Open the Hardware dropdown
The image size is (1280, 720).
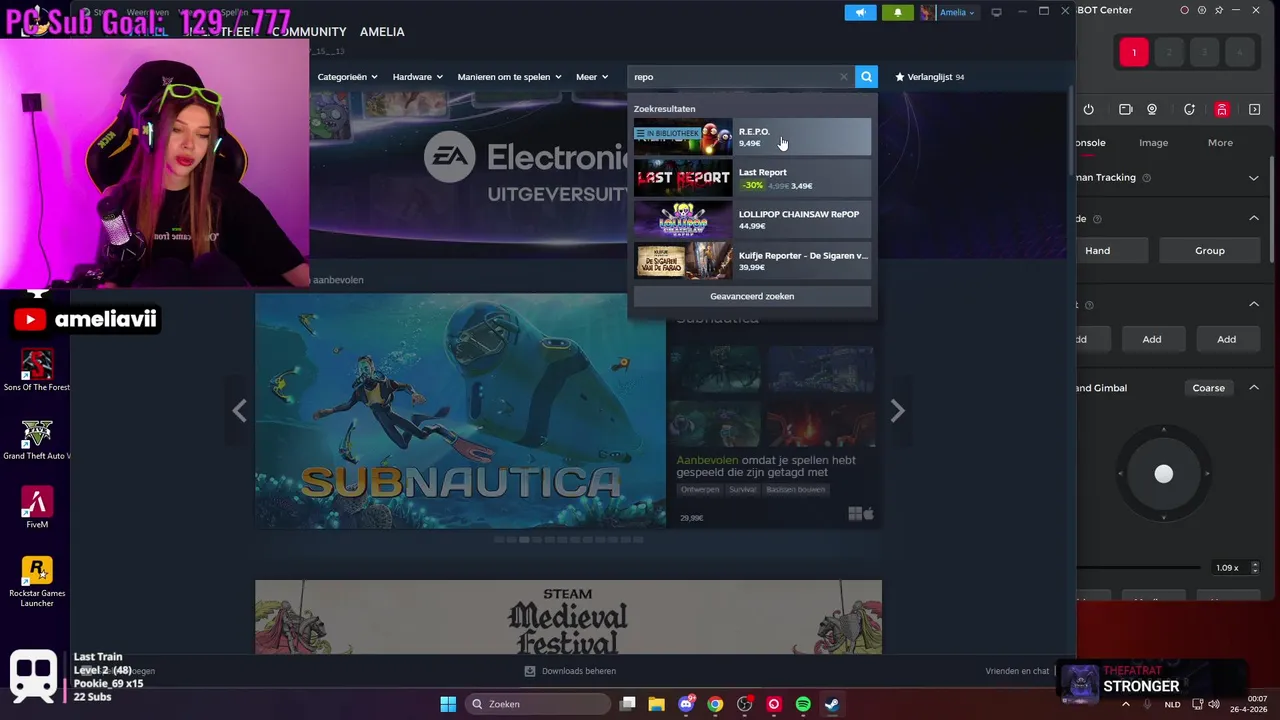point(418,77)
